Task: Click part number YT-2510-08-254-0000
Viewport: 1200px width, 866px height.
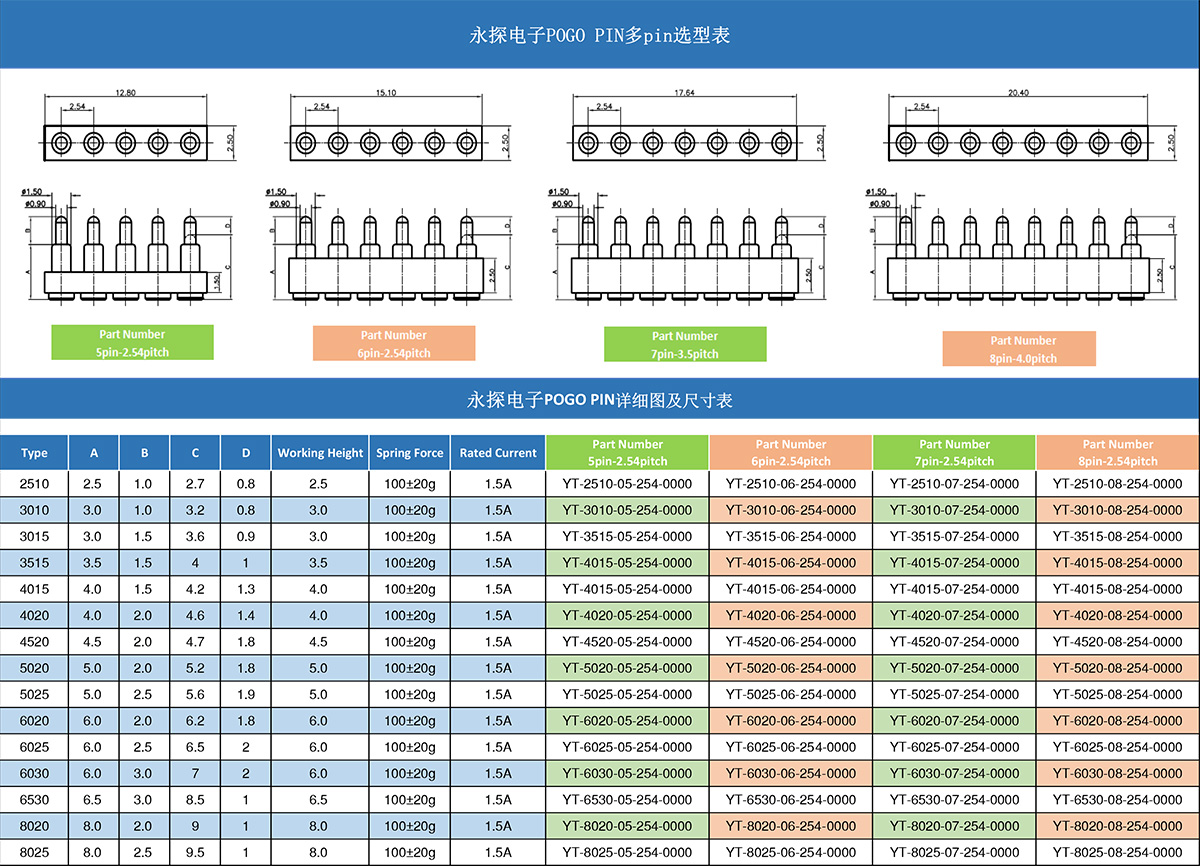Action: pyautogui.click(x=1118, y=483)
